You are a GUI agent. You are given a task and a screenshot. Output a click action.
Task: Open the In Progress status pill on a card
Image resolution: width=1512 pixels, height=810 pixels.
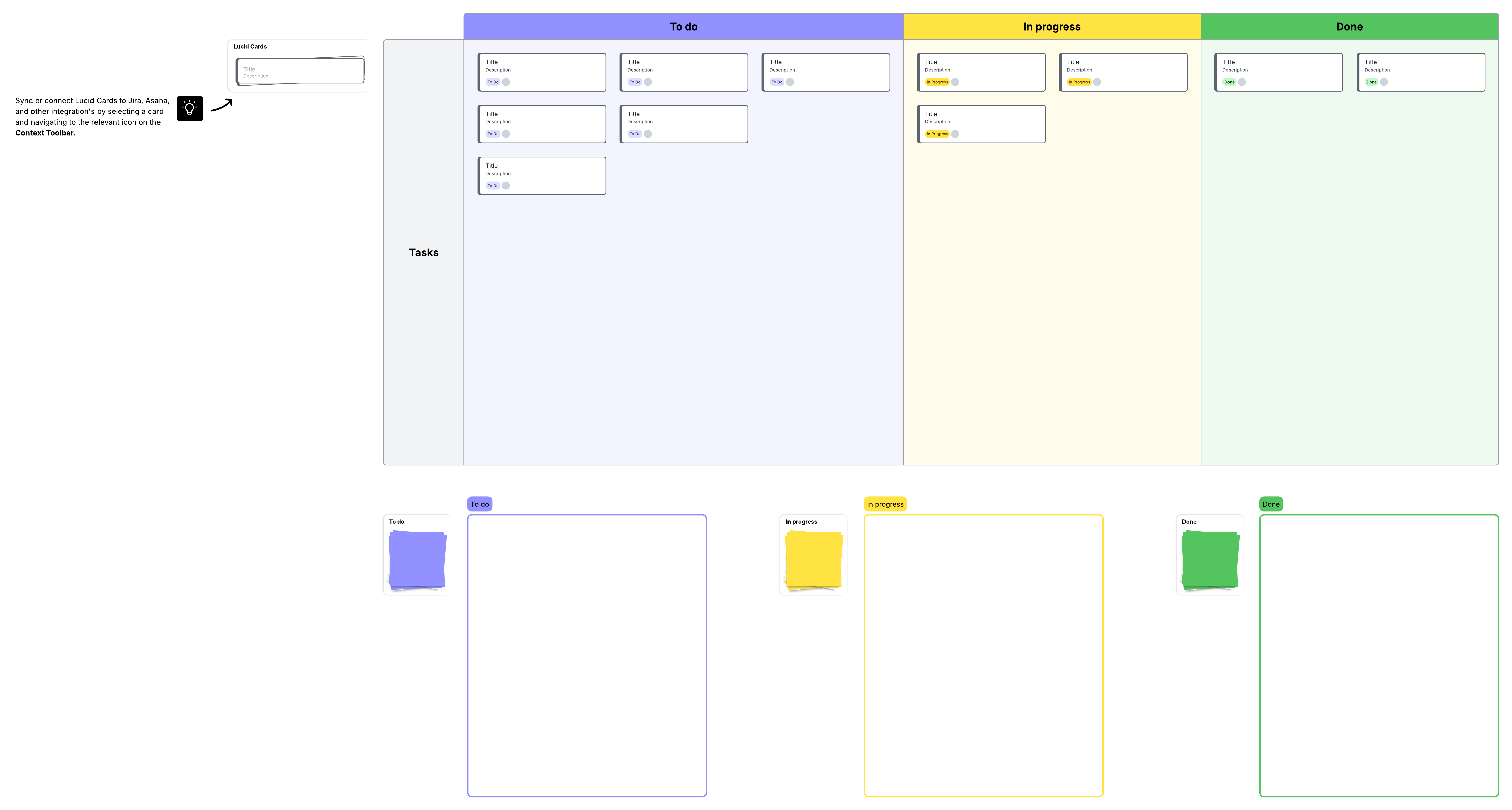click(937, 82)
